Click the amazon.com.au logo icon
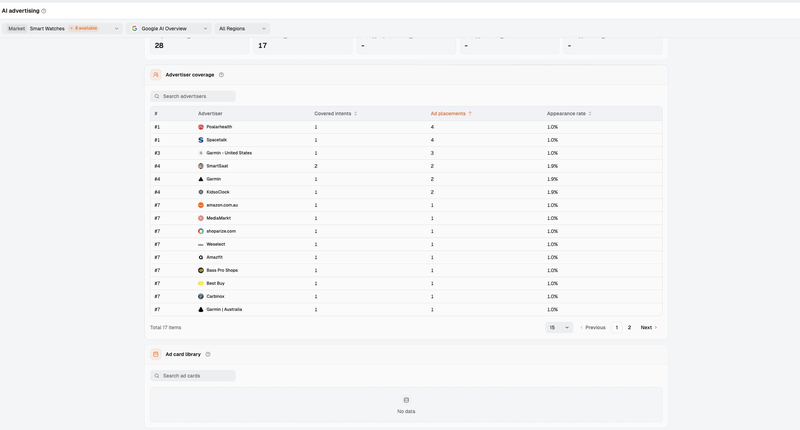The width and height of the screenshot is (800, 430). pyautogui.click(x=201, y=205)
